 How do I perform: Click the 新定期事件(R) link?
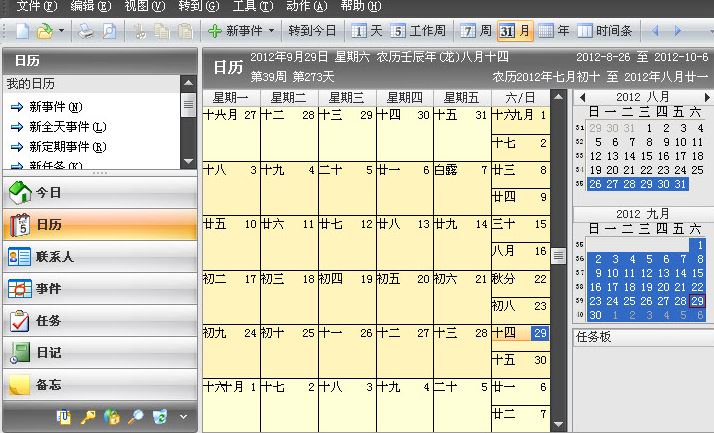(68, 147)
